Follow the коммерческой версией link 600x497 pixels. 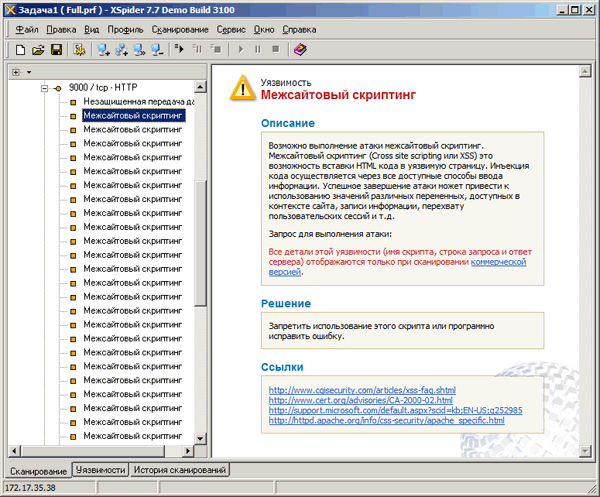pos(398,267)
